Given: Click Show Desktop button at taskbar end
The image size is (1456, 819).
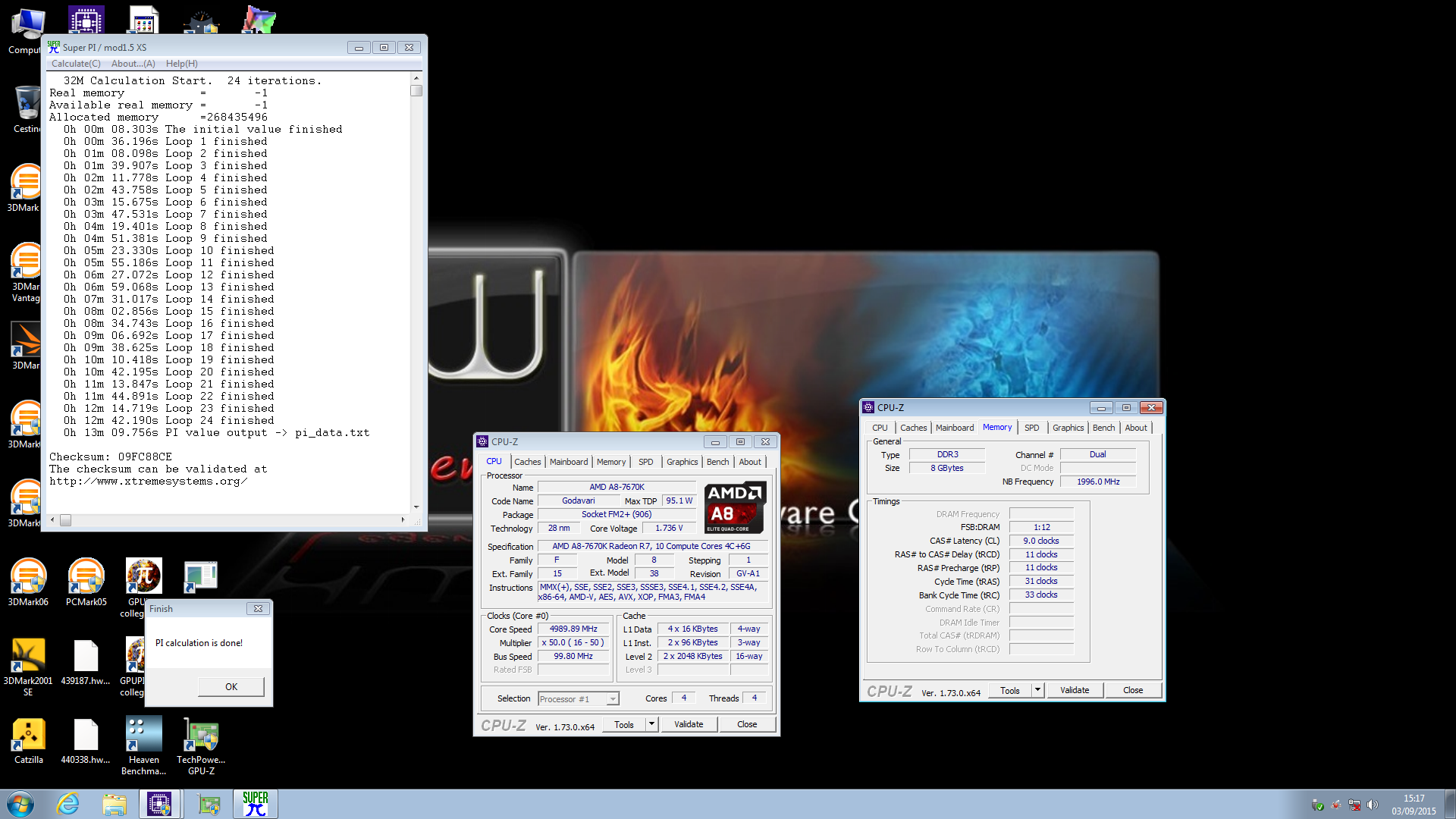Looking at the screenshot, I should point(1450,804).
